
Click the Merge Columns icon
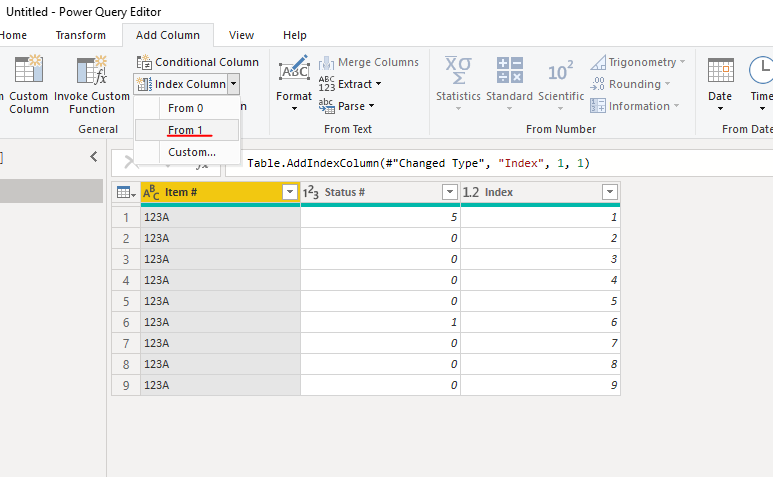(x=326, y=63)
